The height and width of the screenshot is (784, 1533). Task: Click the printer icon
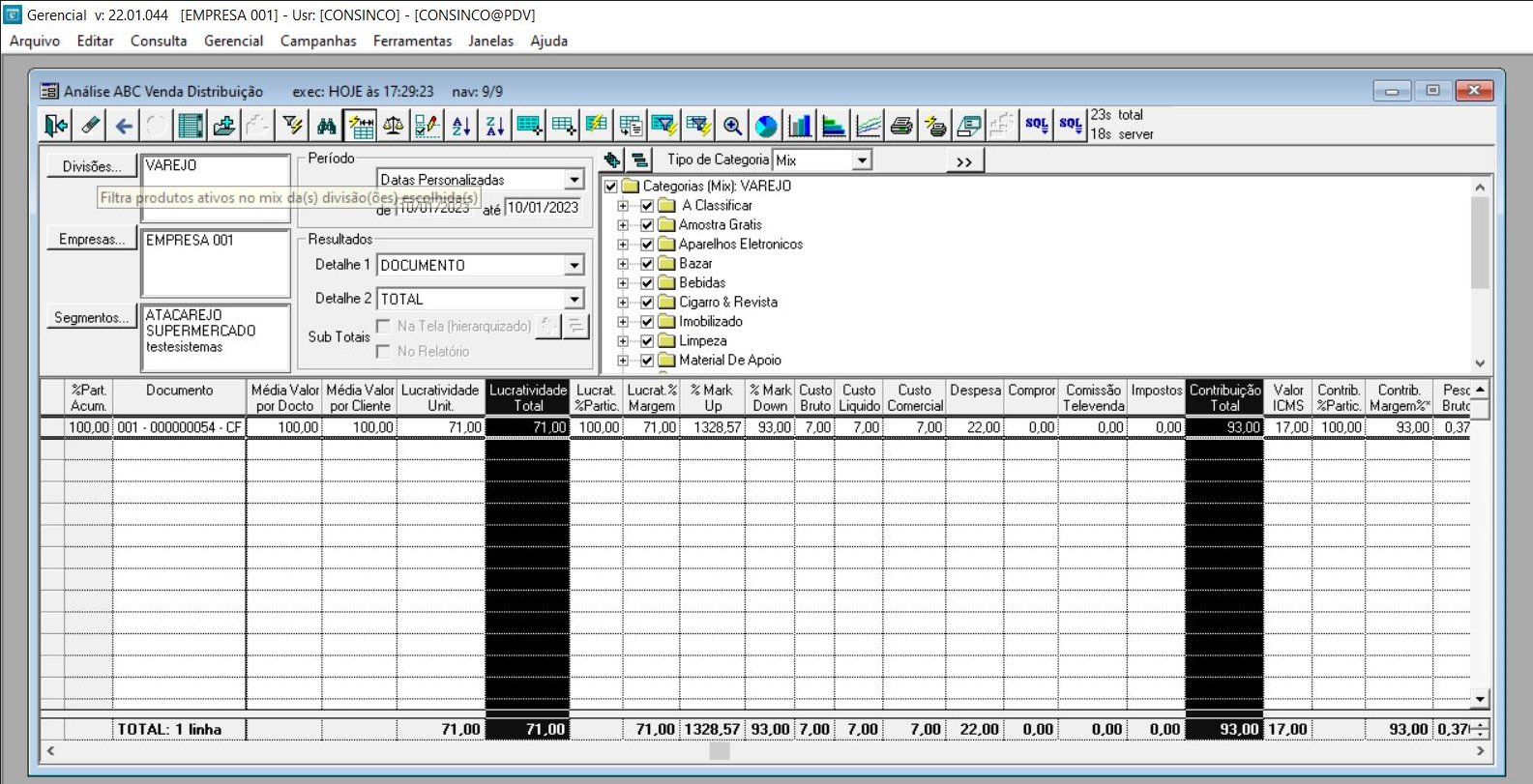pos(901,125)
